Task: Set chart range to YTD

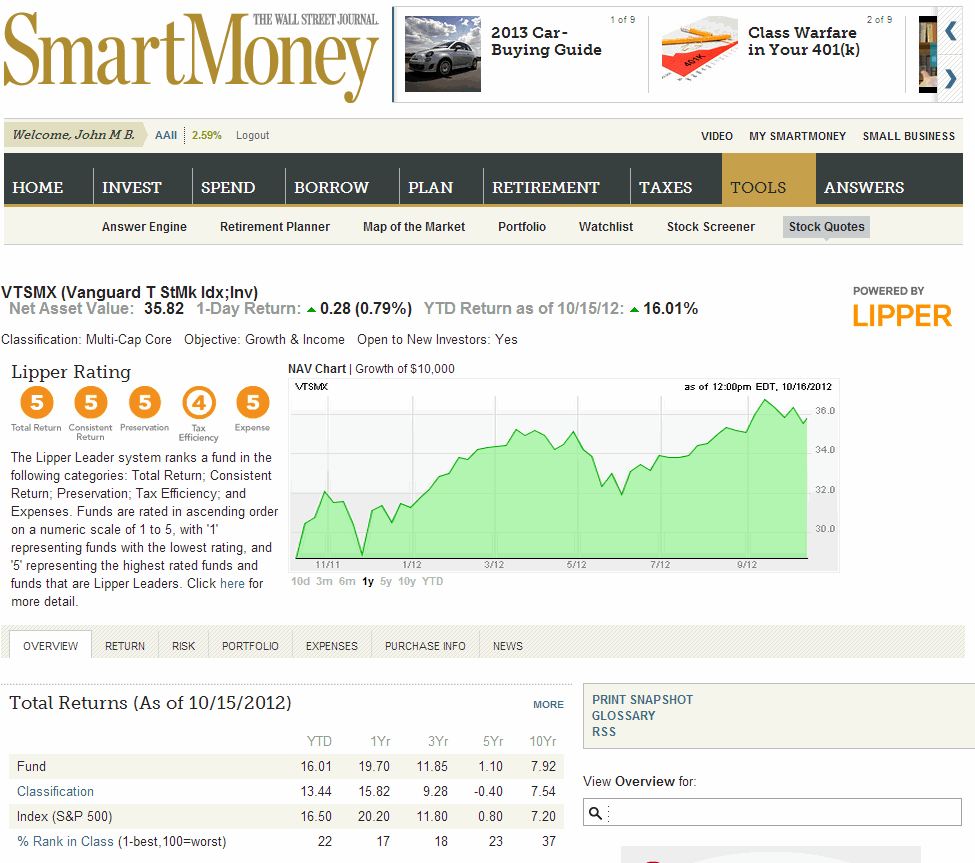Action: pos(432,581)
